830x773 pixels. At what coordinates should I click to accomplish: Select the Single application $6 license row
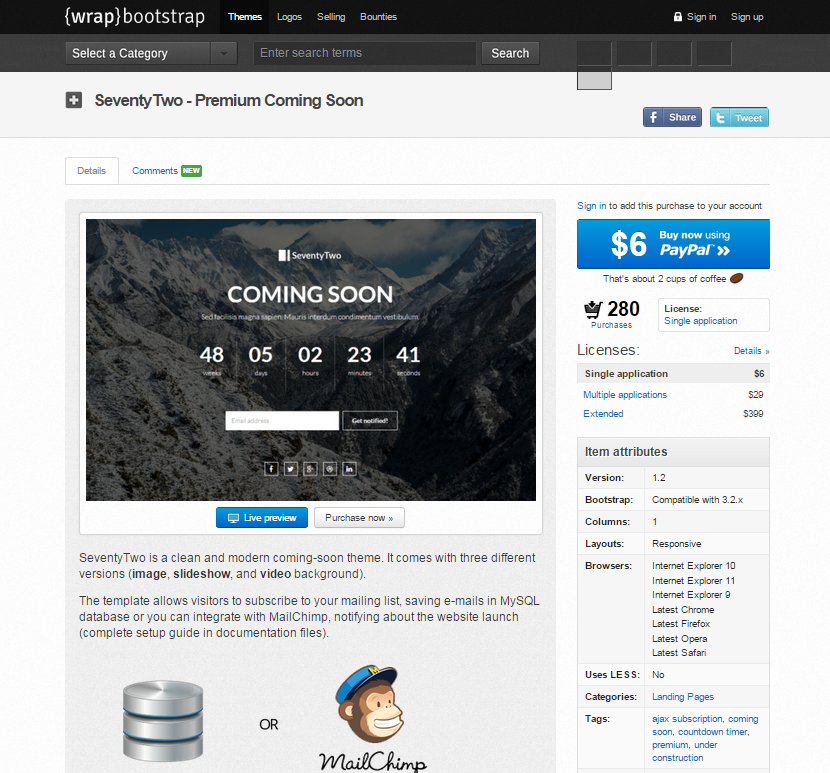coord(673,373)
